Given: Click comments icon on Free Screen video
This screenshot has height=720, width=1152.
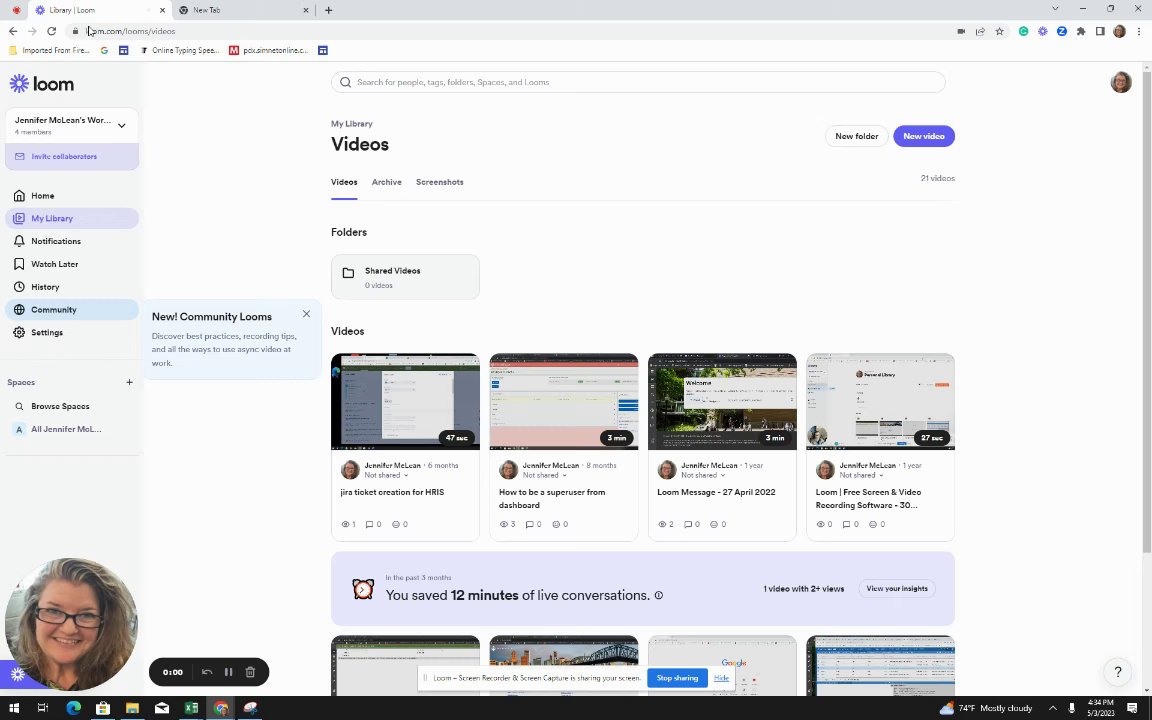Looking at the screenshot, I should coord(846,525).
